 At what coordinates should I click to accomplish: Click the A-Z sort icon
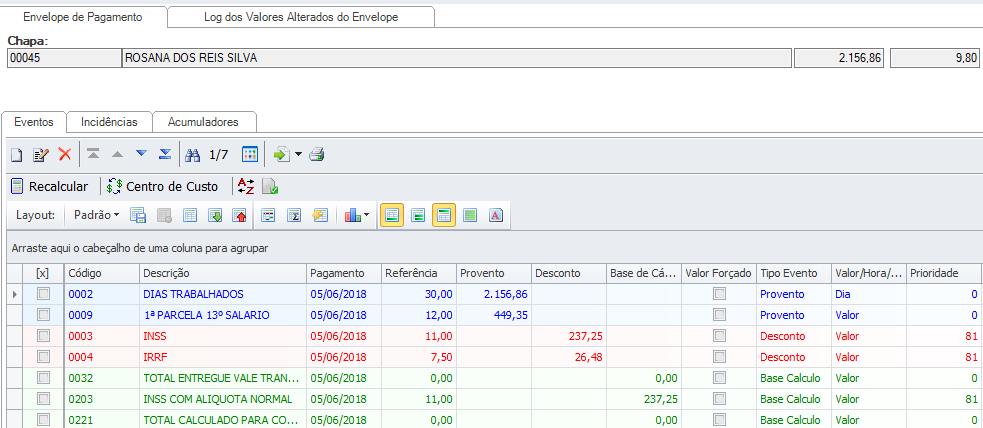click(x=246, y=186)
